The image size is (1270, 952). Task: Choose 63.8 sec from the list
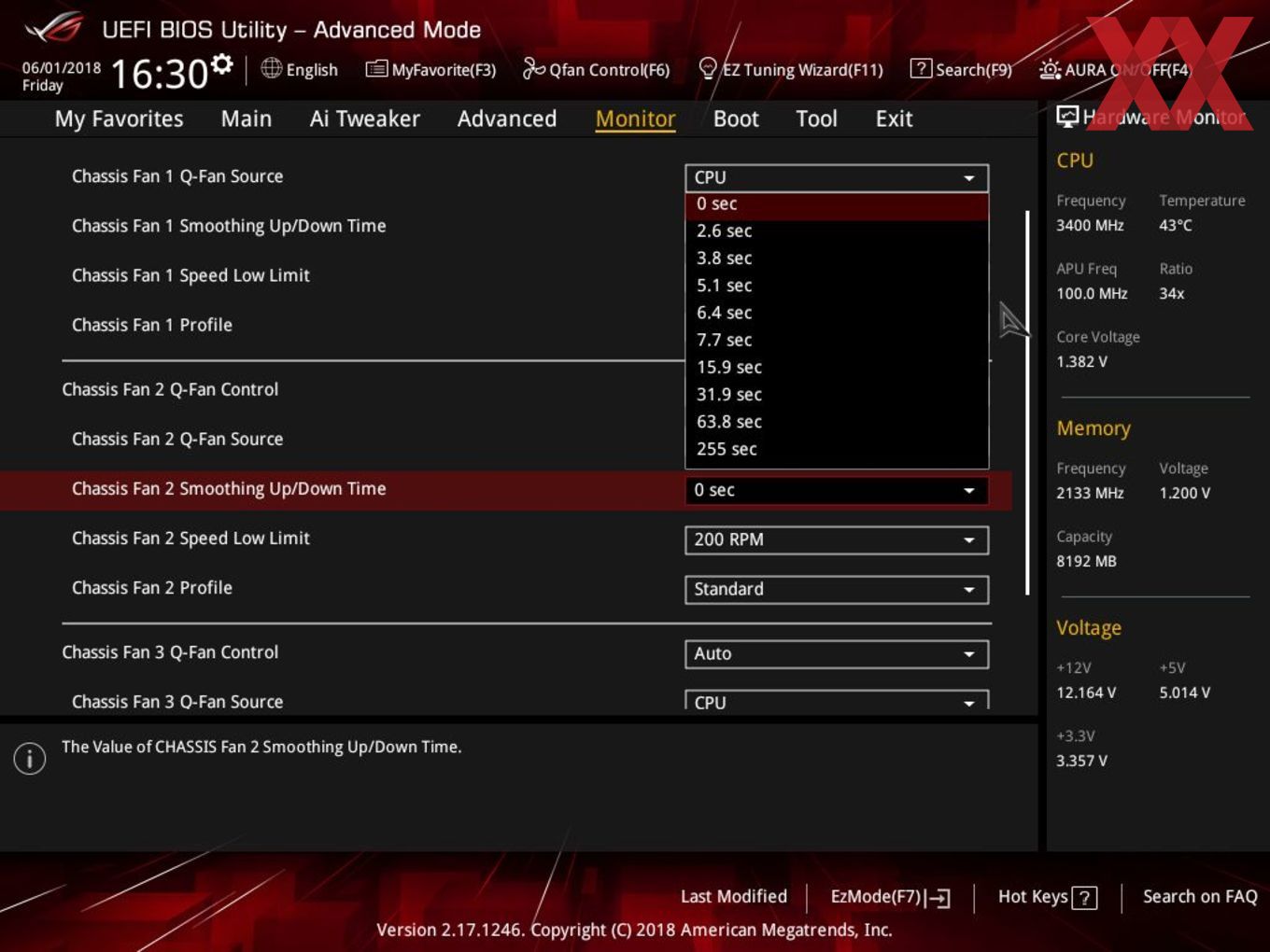(837, 422)
